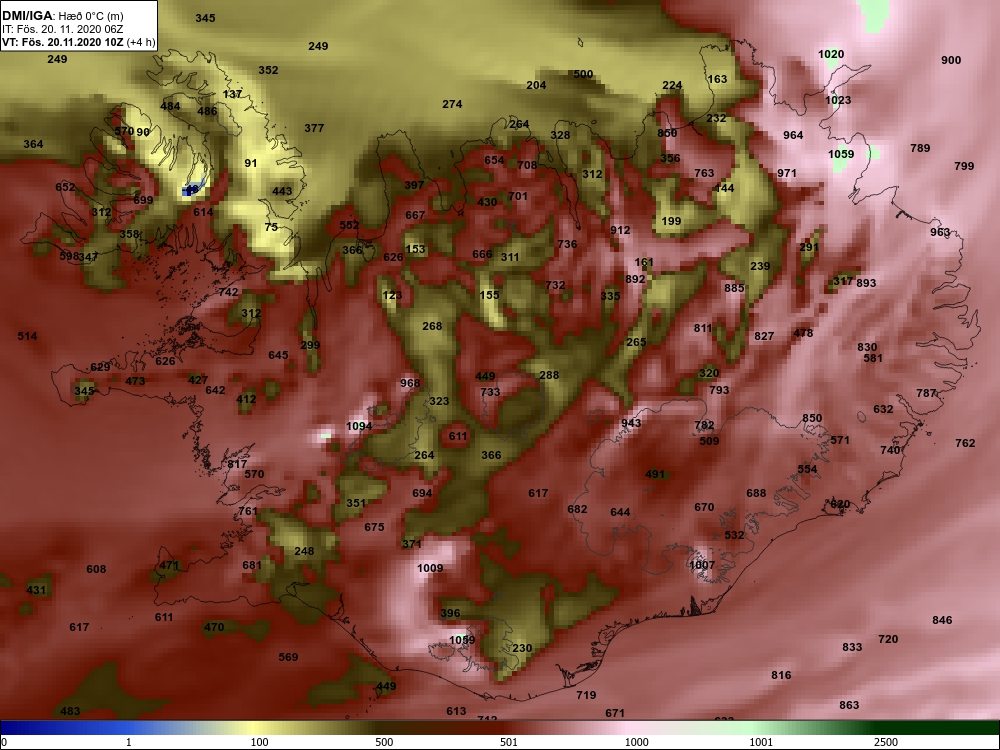Click the map value 288

(549, 375)
